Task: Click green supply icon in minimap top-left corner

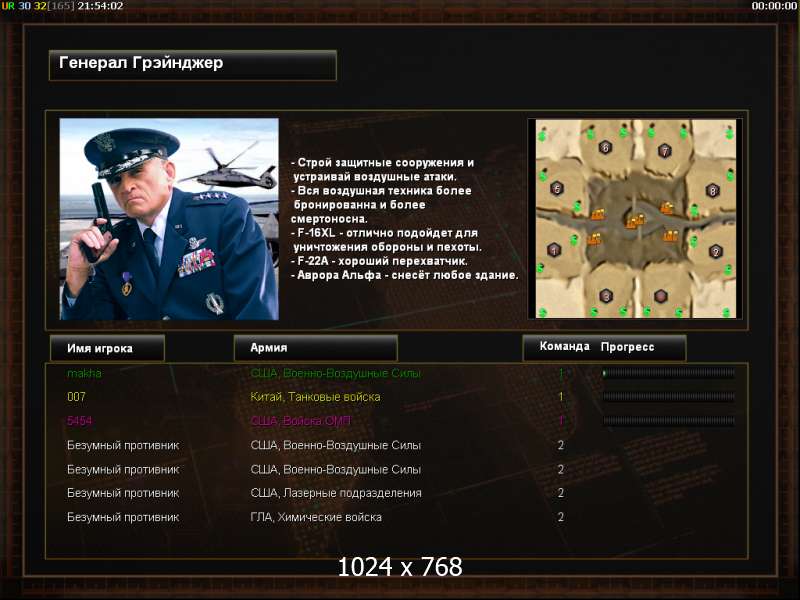Action: pyautogui.click(x=542, y=136)
